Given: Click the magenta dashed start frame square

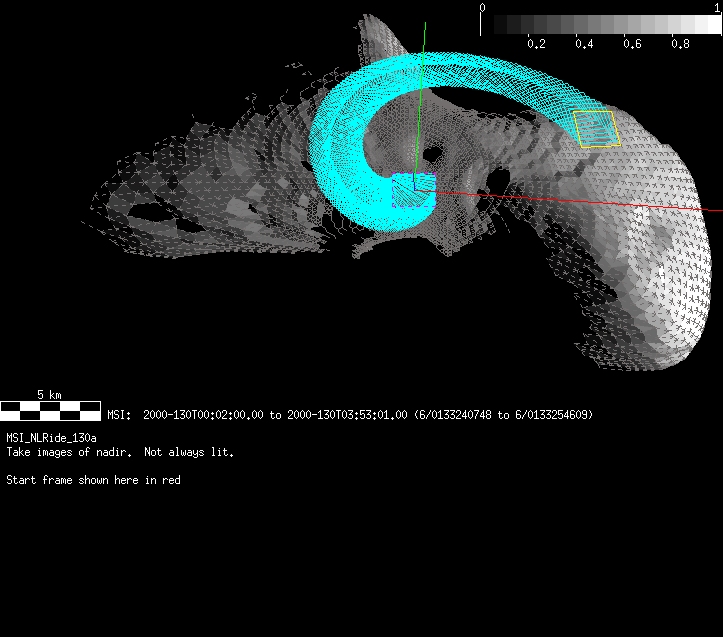Looking at the screenshot, I should tap(414, 190).
